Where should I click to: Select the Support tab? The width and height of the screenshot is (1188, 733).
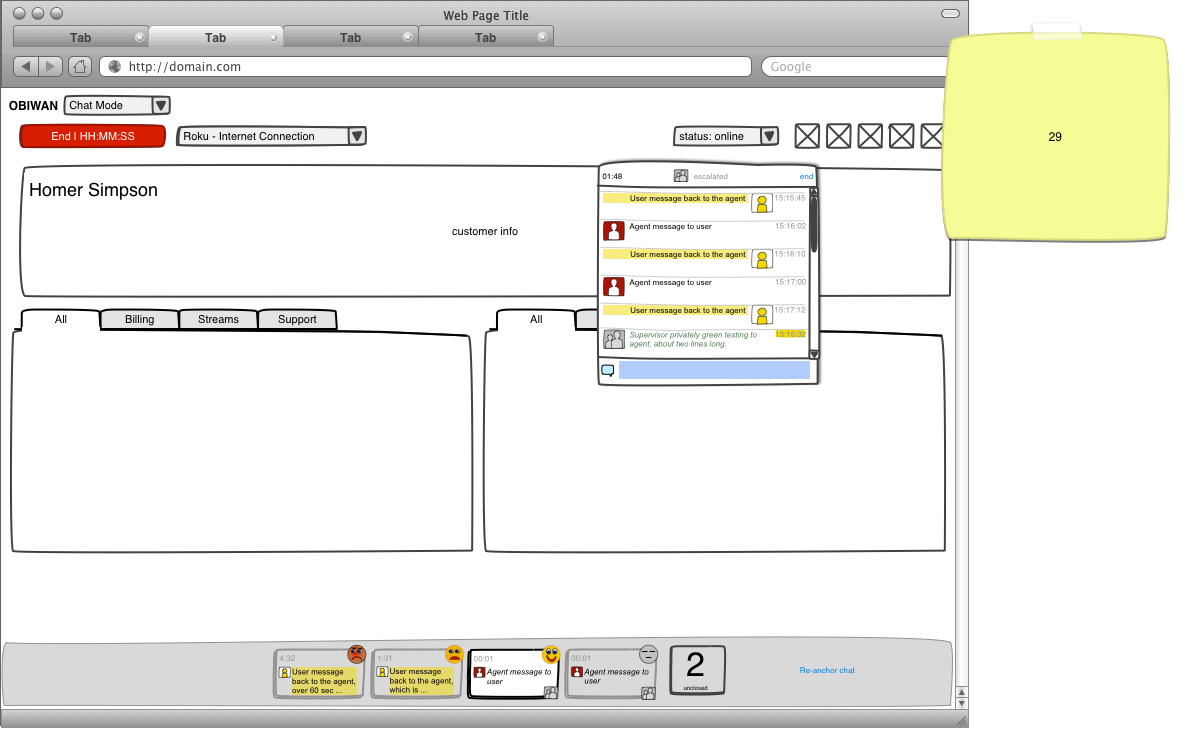[x=297, y=319]
